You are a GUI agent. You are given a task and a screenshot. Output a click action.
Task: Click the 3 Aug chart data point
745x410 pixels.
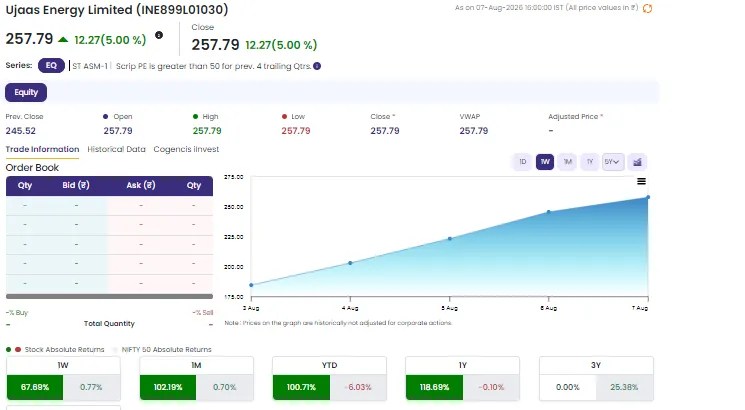251,285
